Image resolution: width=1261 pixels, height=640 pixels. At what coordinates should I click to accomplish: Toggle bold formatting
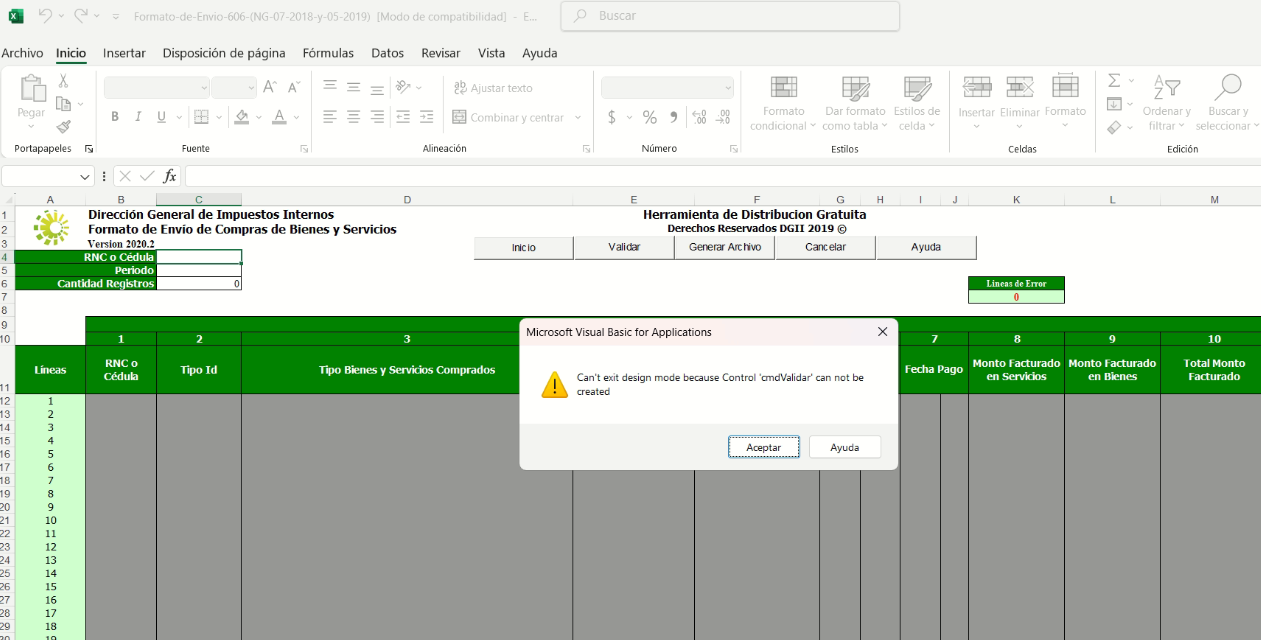click(x=115, y=117)
